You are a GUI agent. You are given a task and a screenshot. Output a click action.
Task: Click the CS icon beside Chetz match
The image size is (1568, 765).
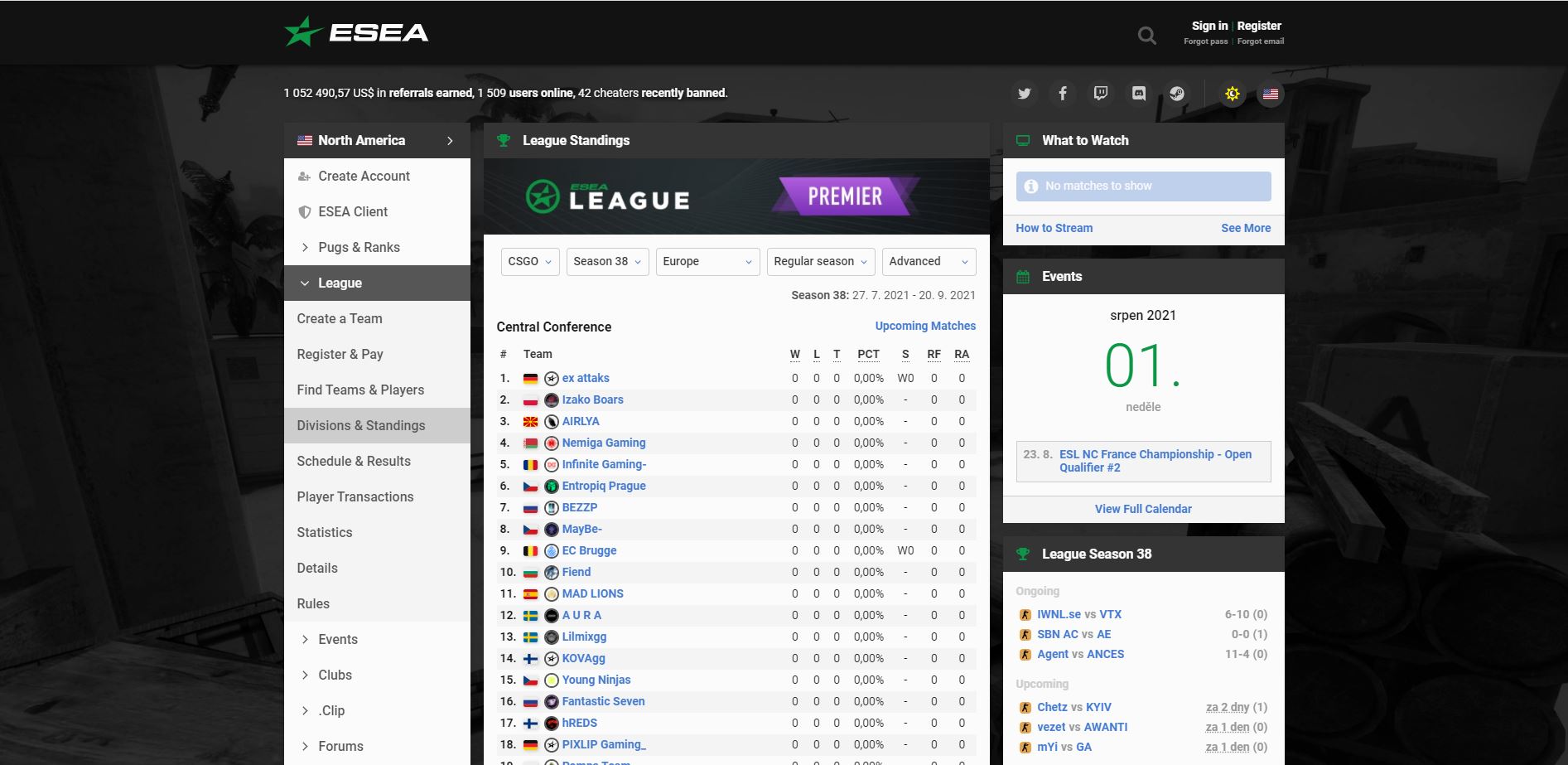coord(1025,708)
